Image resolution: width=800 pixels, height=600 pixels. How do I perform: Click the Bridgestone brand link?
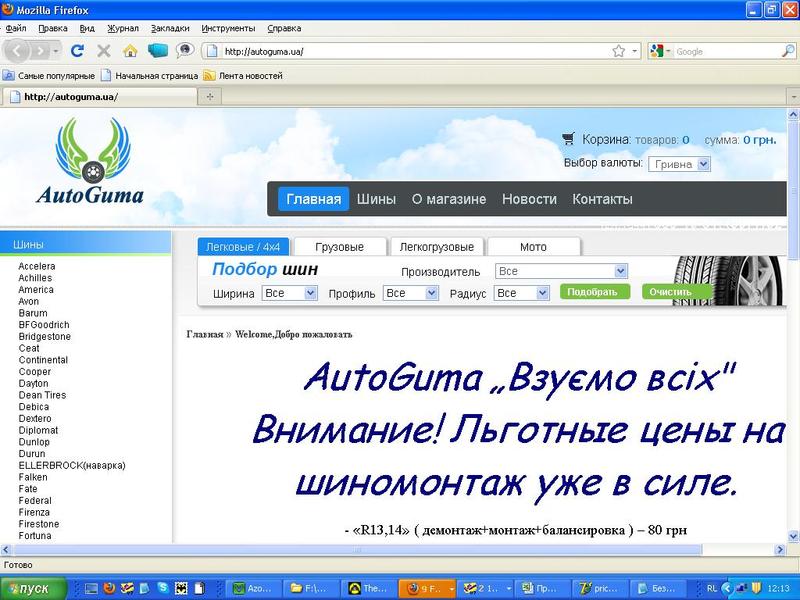coord(46,336)
